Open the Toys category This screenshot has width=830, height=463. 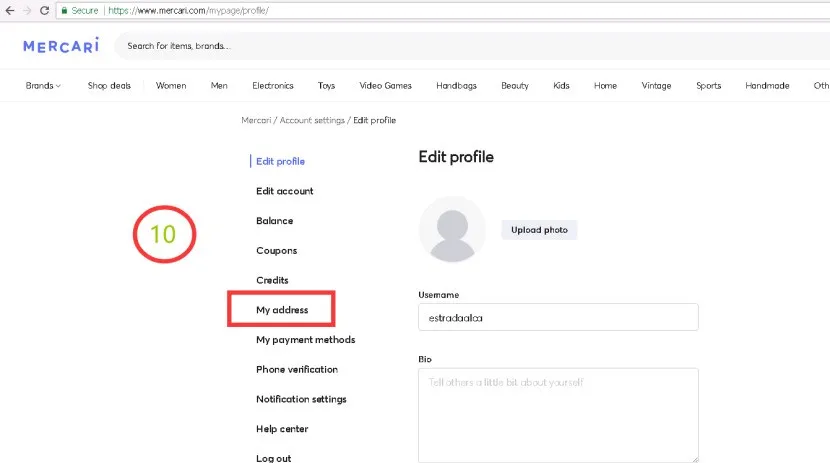tap(327, 86)
